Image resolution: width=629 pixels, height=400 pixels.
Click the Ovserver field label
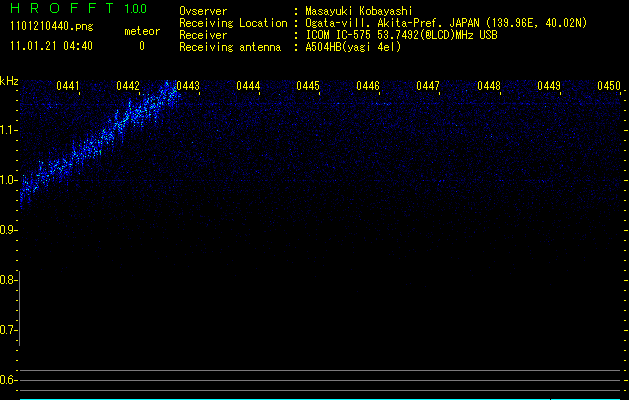point(203,11)
